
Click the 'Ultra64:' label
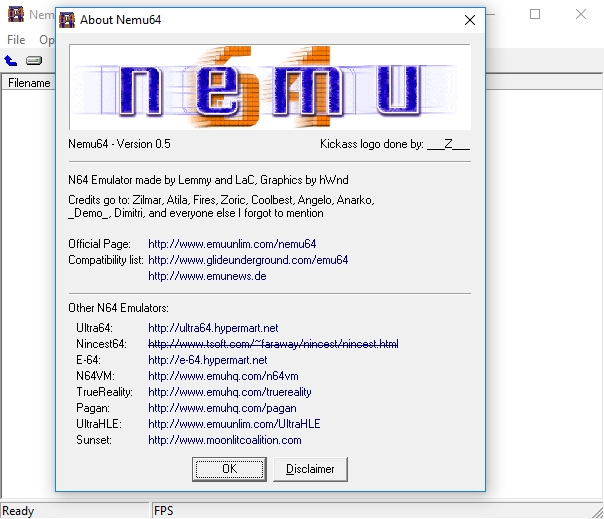point(94,328)
